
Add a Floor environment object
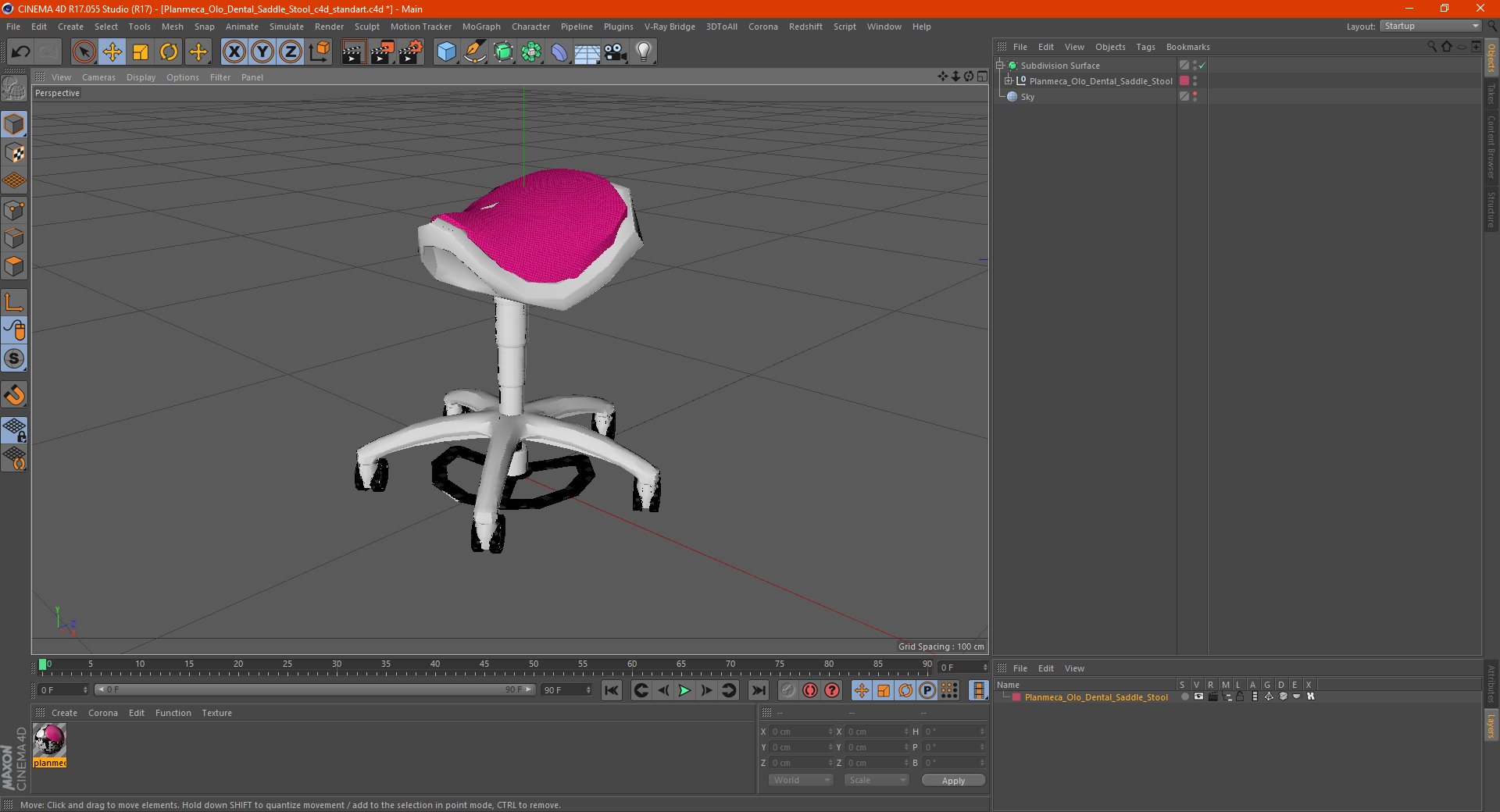587,52
